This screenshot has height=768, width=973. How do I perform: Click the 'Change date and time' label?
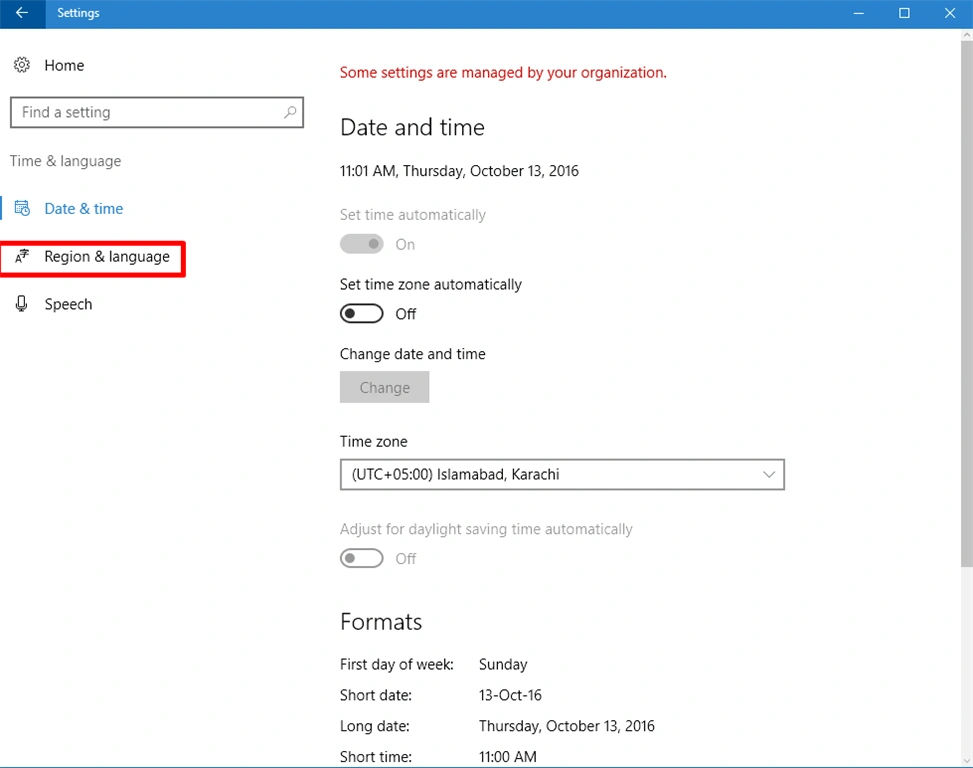[x=413, y=354]
